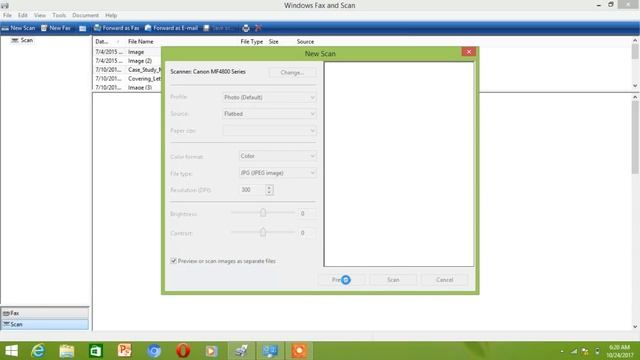Close the New Scan dialog with red X
640x360 pixels.
coord(469,52)
